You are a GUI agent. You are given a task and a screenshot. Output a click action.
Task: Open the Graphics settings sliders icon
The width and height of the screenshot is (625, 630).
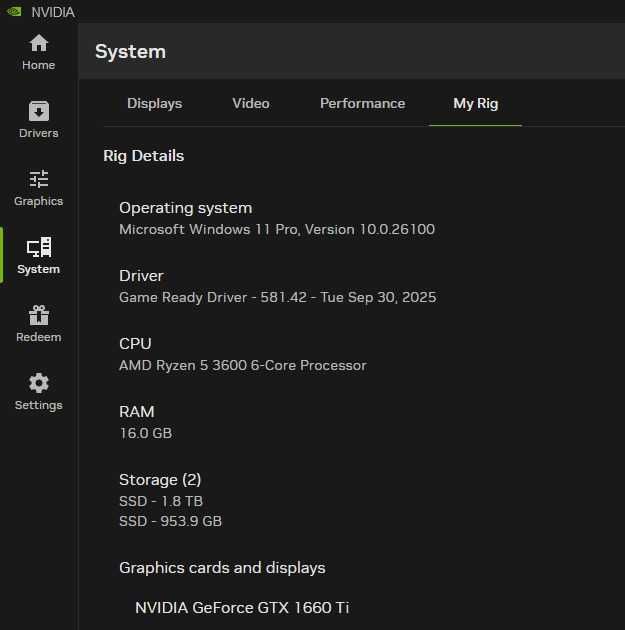39,179
